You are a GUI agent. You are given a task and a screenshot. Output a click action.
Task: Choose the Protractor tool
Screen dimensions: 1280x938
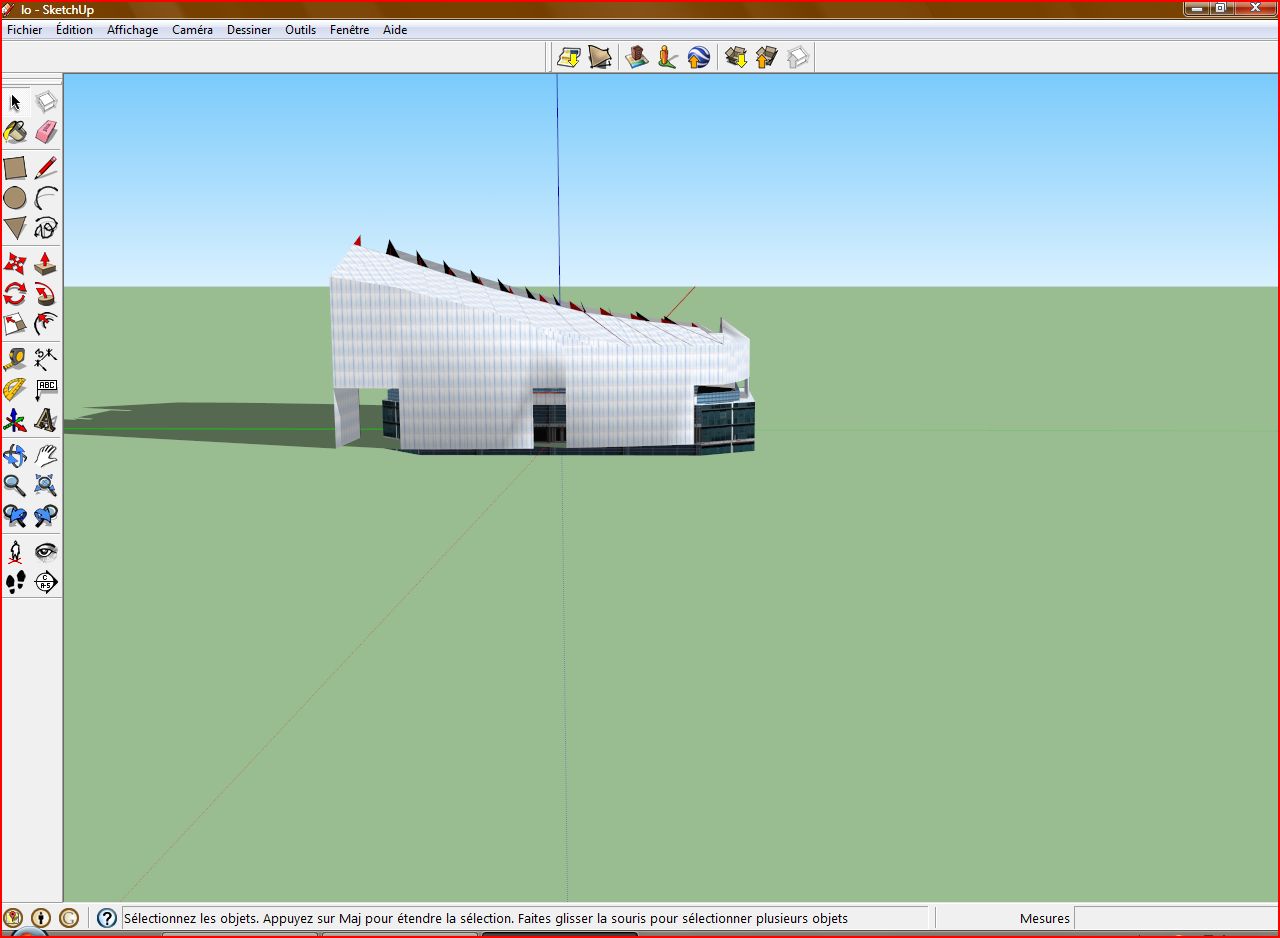pos(15,390)
